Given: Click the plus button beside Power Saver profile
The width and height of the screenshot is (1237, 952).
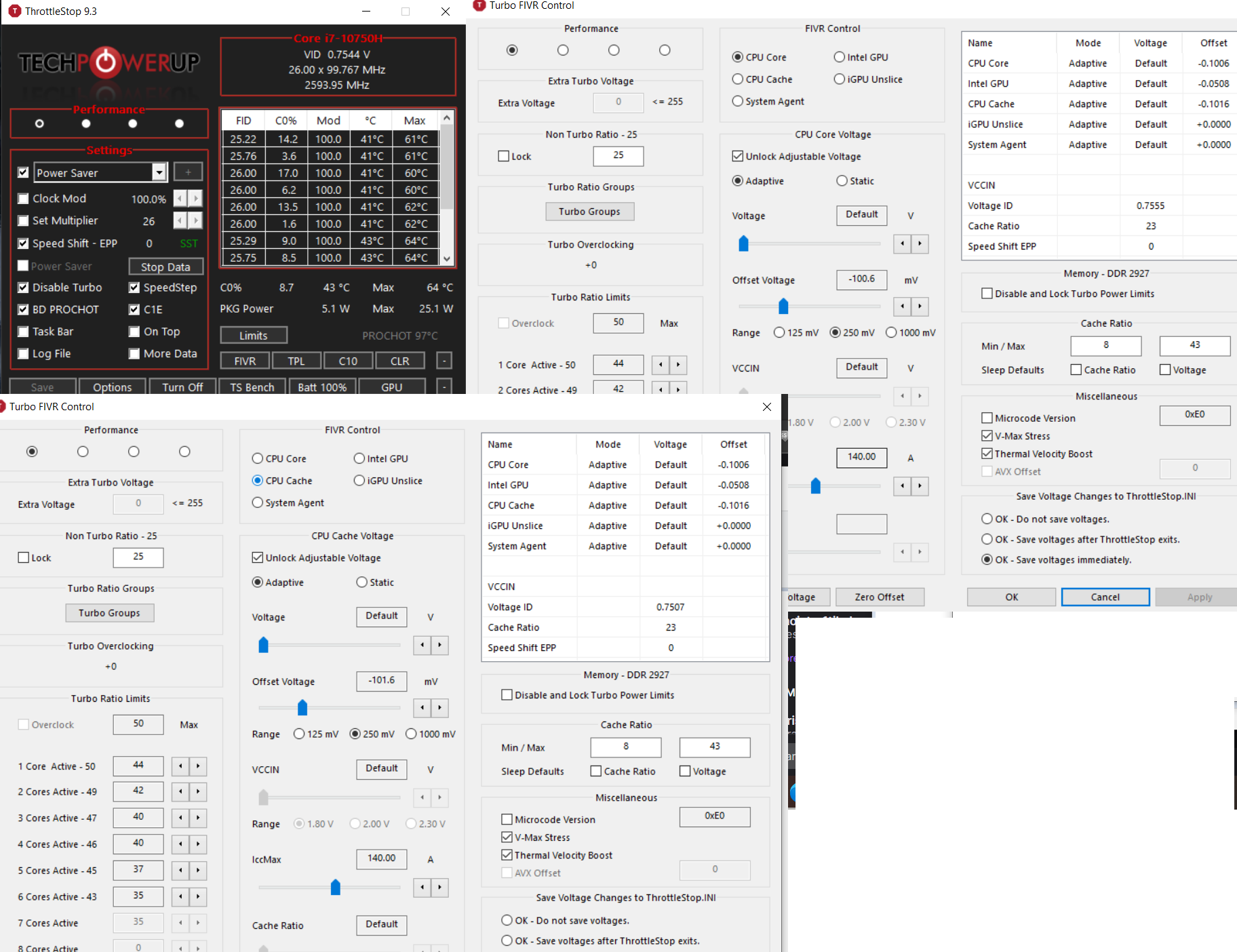Looking at the screenshot, I should point(188,172).
